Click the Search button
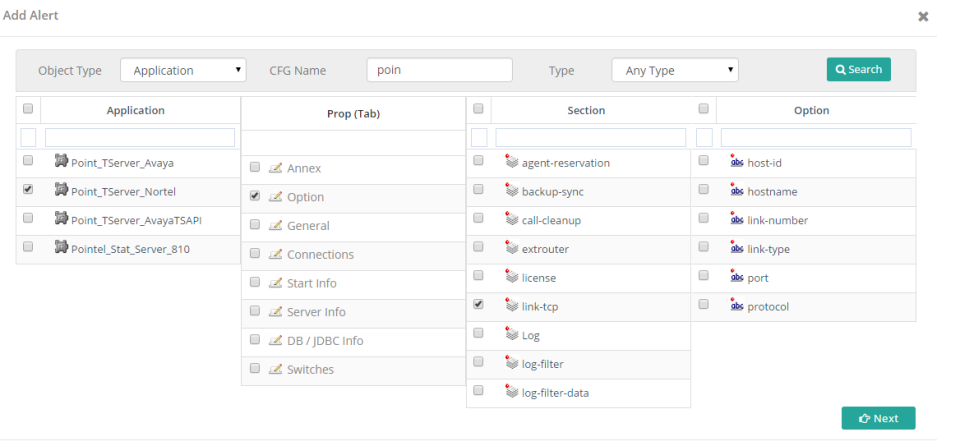Image resolution: width=960 pixels, height=446 pixels. click(x=858, y=69)
